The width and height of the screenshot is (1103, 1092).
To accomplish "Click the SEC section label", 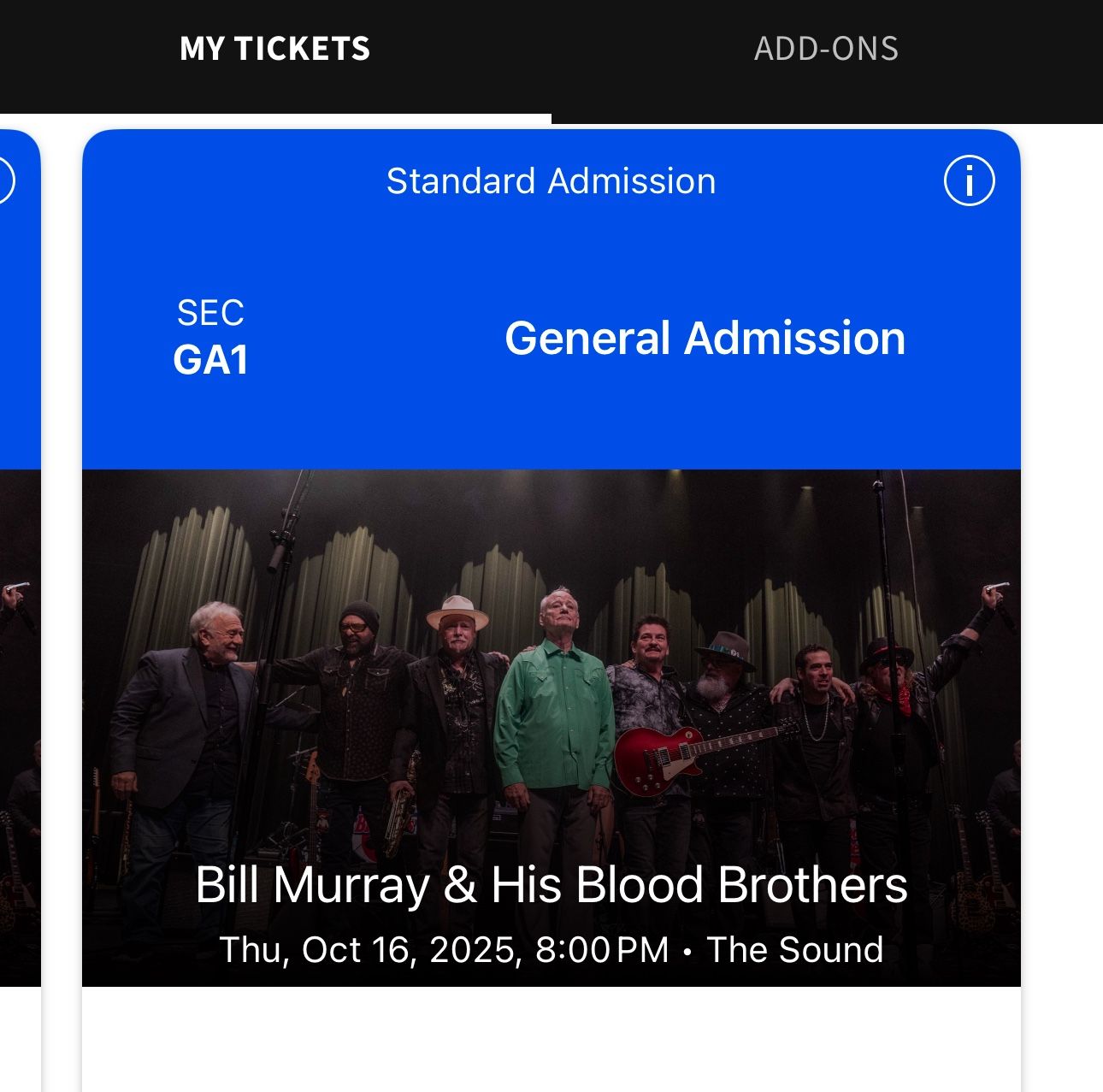I will pos(210,313).
